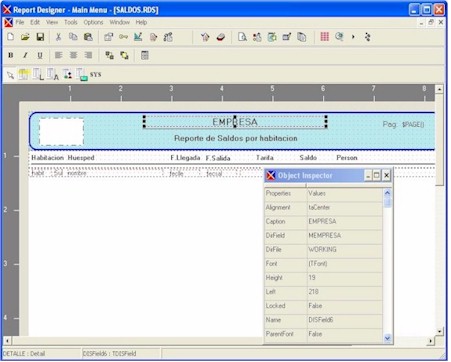
Task: Open the calculator icon in format toolbar
Action: pyautogui.click(x=145, y=55)
